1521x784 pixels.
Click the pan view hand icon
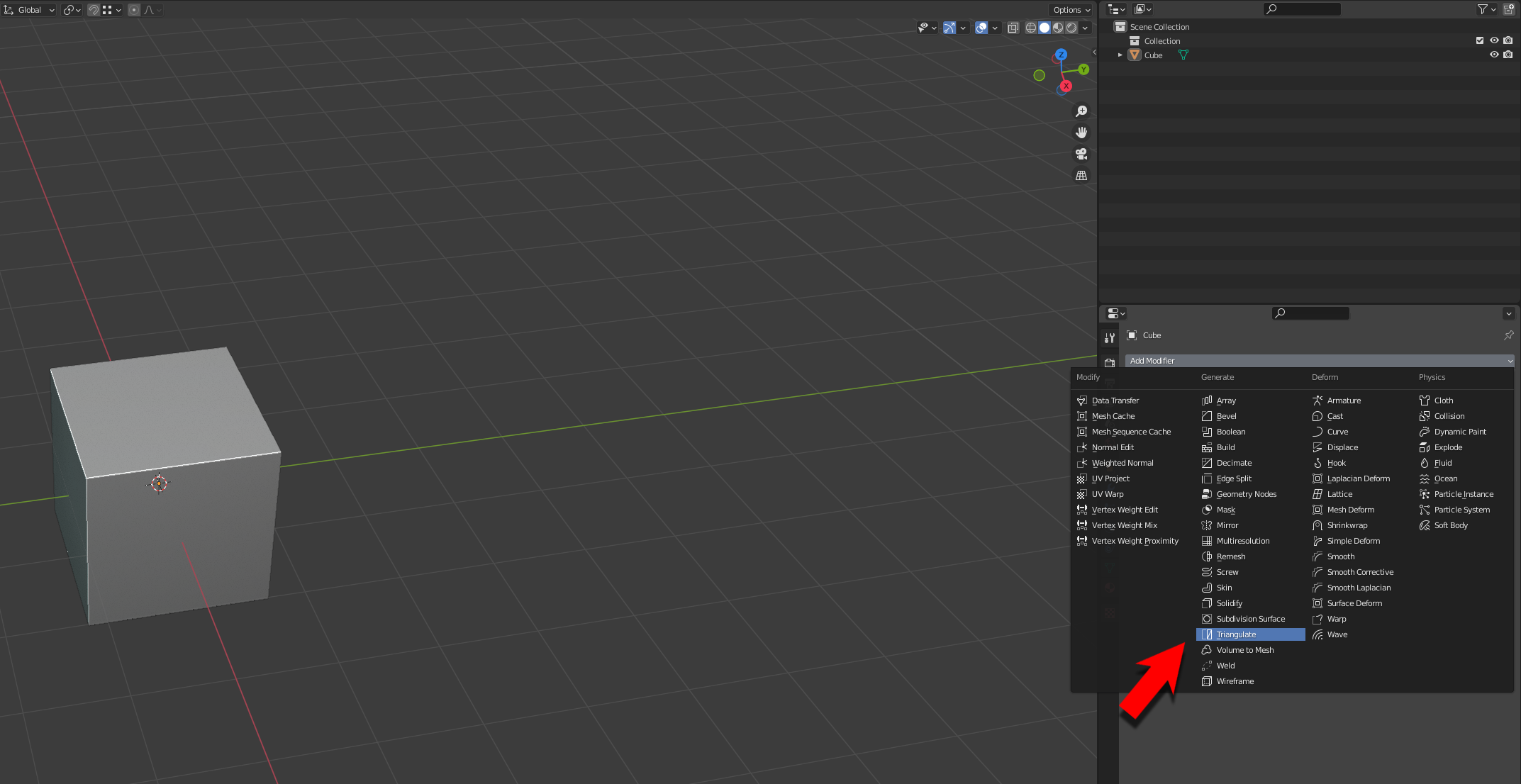click(1081, 133)
